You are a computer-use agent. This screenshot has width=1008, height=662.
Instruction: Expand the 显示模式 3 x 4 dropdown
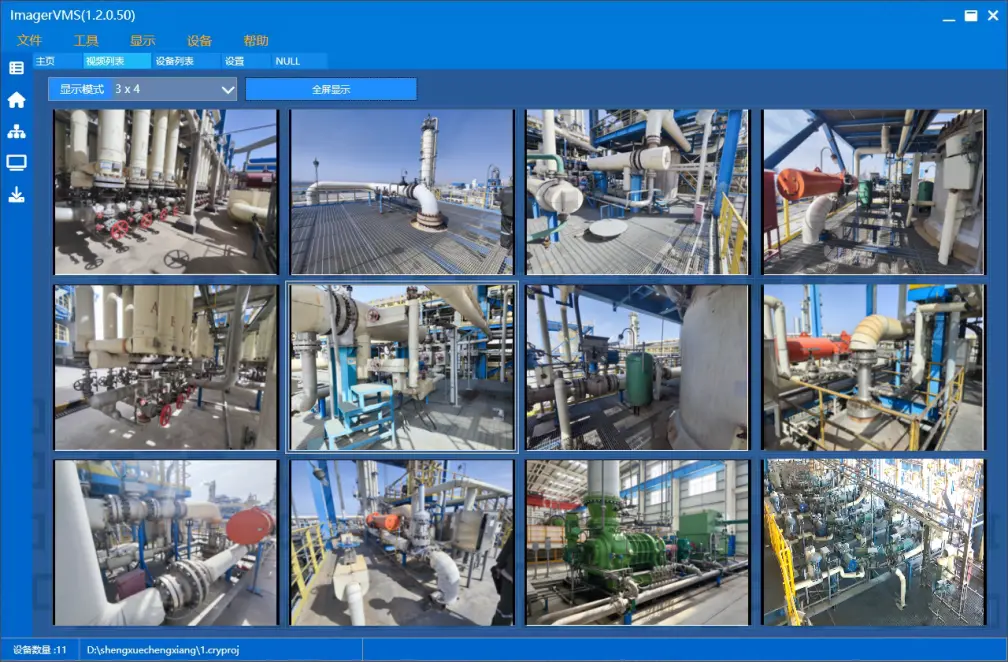pos(142,89)
